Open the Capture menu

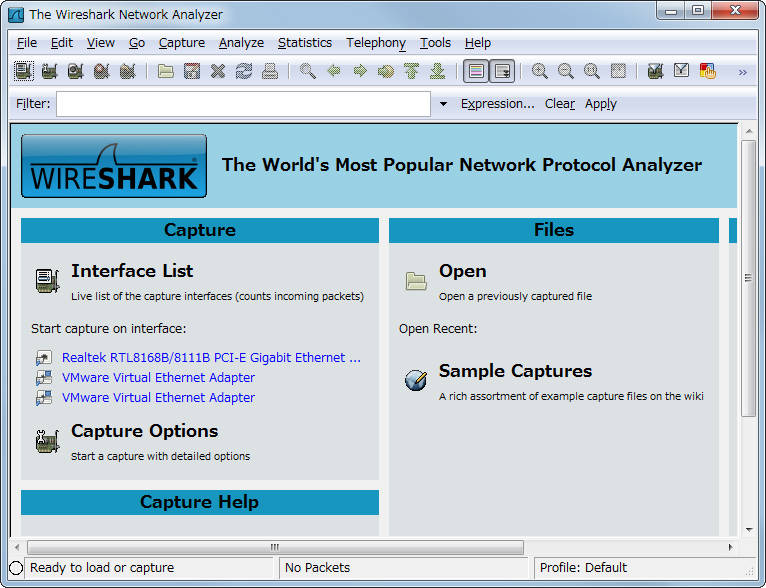click(x=182, y=43)
